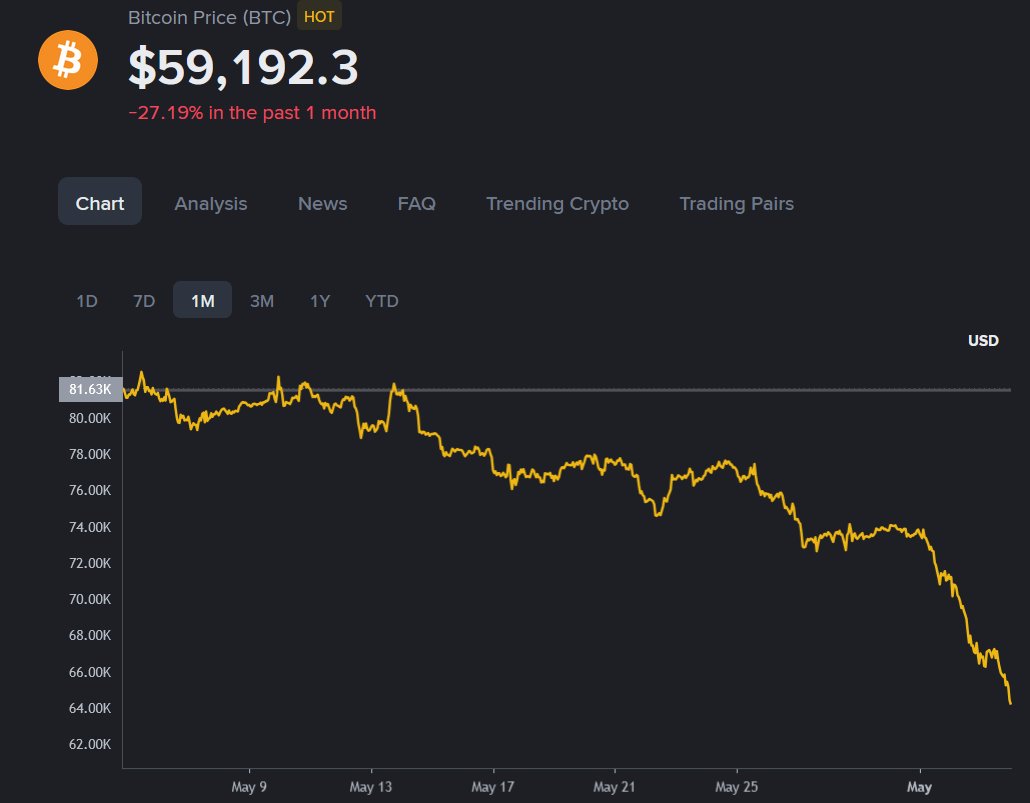Select the YTD time range
This screenshot has height=803, width=1030.
[x=382, y=301]
